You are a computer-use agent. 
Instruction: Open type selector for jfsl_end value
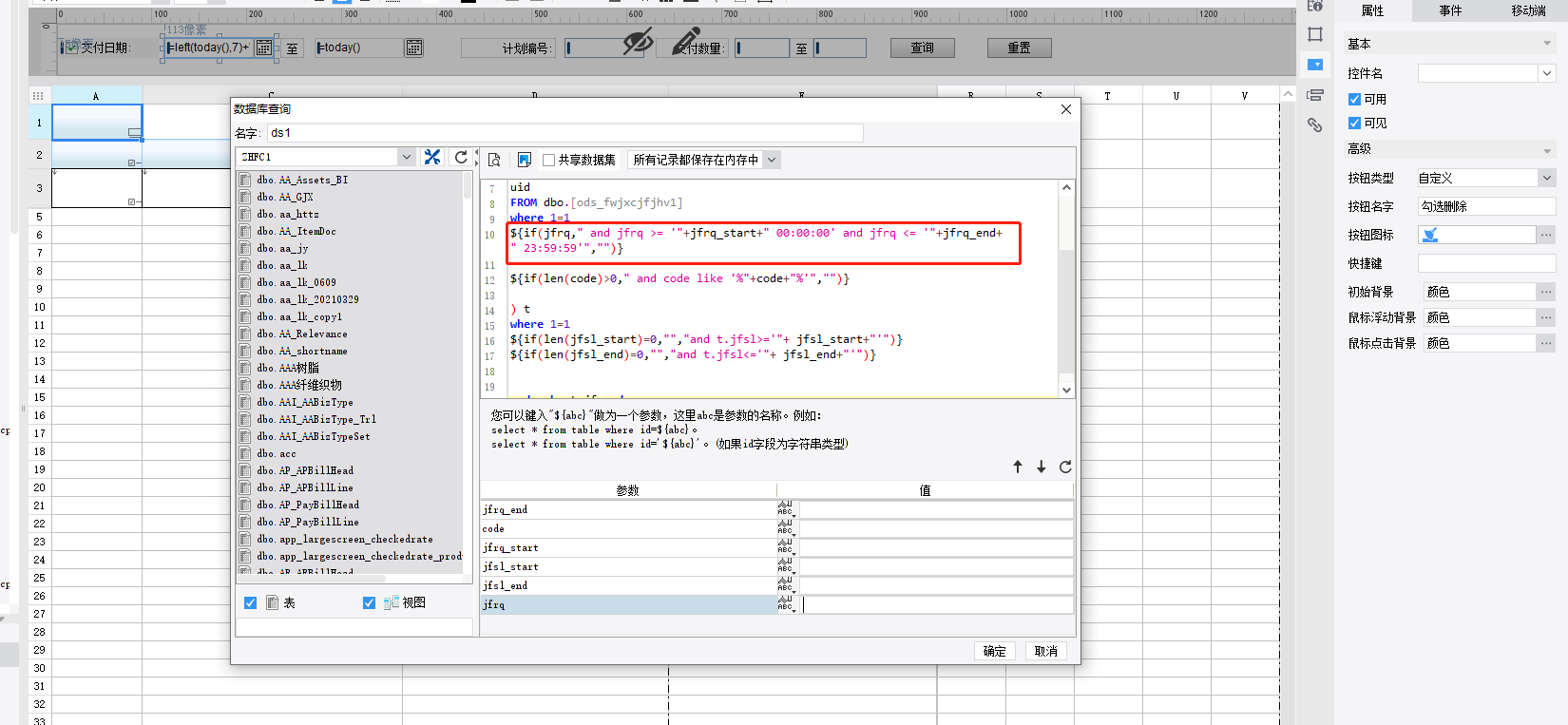tap(787, 585)
